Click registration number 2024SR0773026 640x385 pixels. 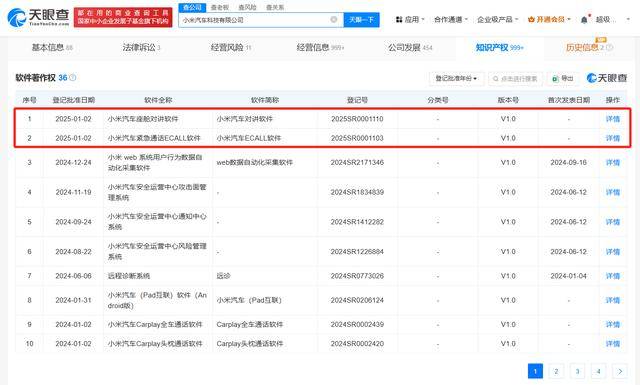pos(357,276)
